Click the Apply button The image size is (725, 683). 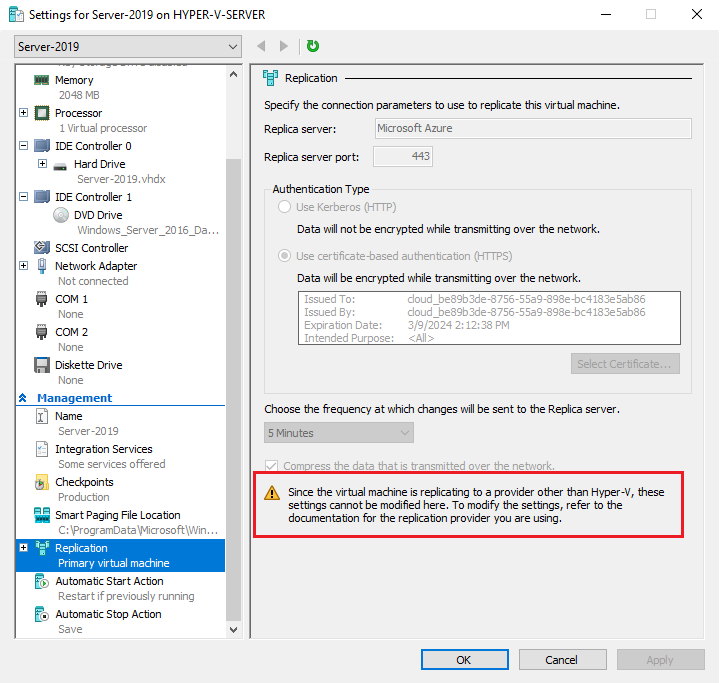click(660, 659)
